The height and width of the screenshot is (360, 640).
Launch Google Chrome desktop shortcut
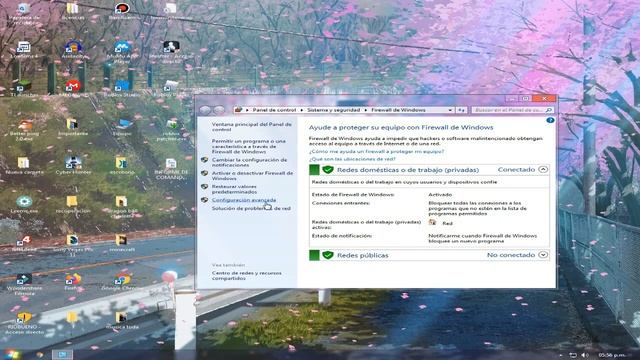pyautogui.click(x=122, y=282)
